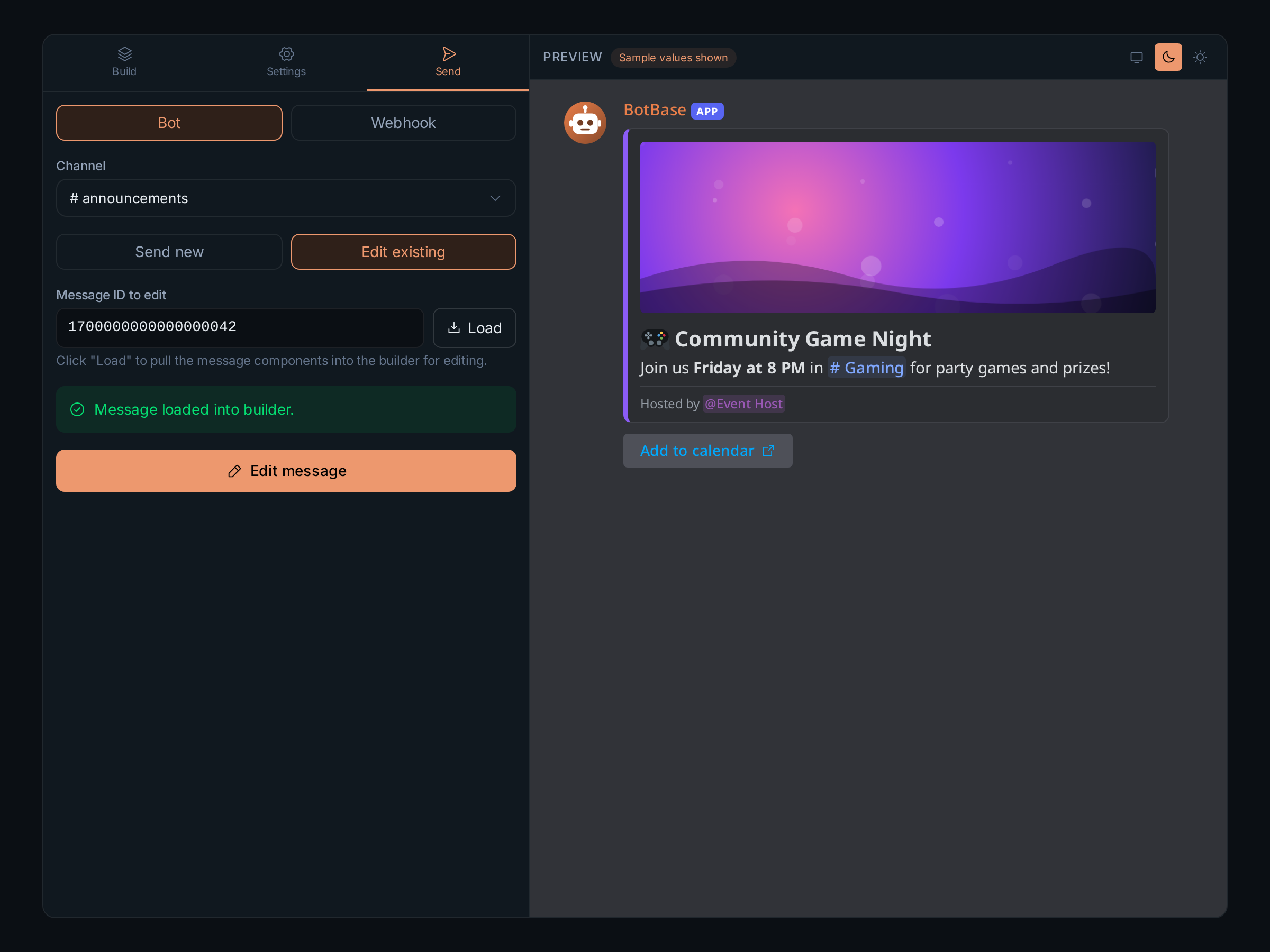The height and width of the screenshot is (952, 1270).
Task: Click the Friday at 8 PM bold text
Action: tap(749, 368)
